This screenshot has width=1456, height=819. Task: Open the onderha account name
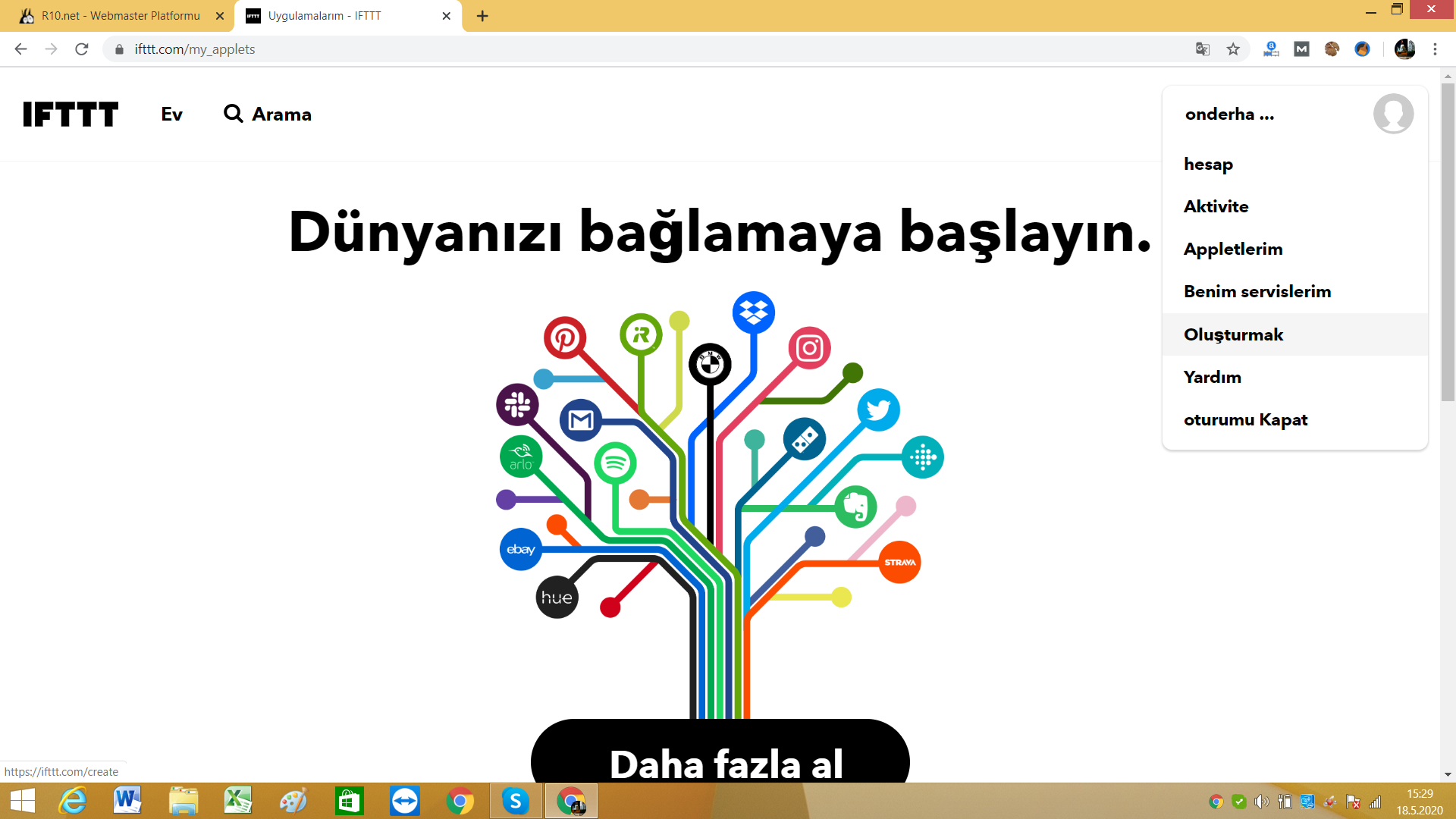(1229, 114)
